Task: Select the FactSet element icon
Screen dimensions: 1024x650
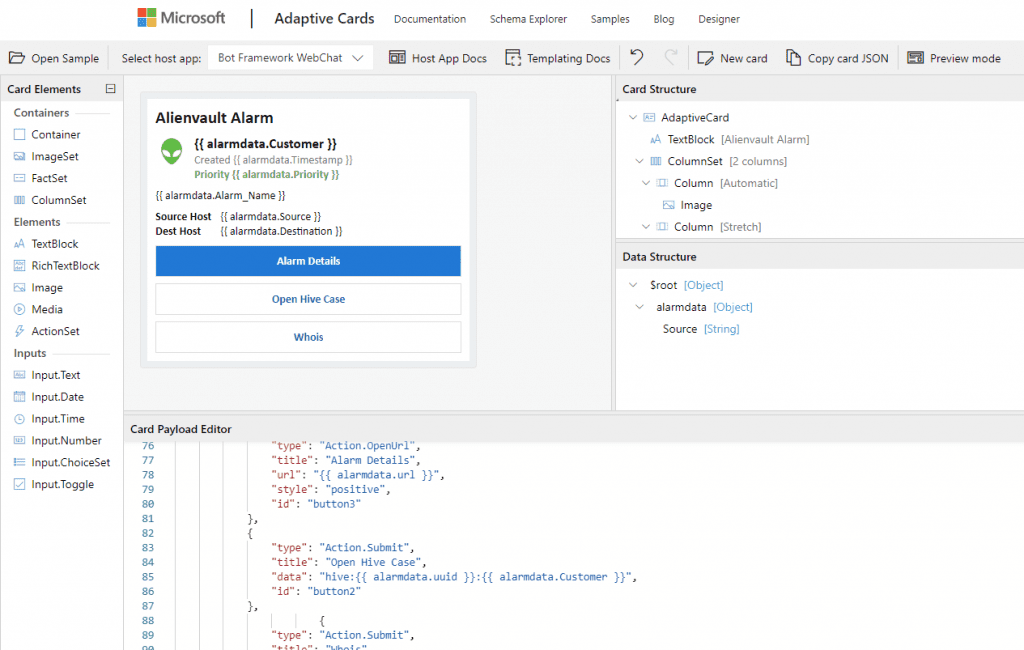Action: coord(20,178)
